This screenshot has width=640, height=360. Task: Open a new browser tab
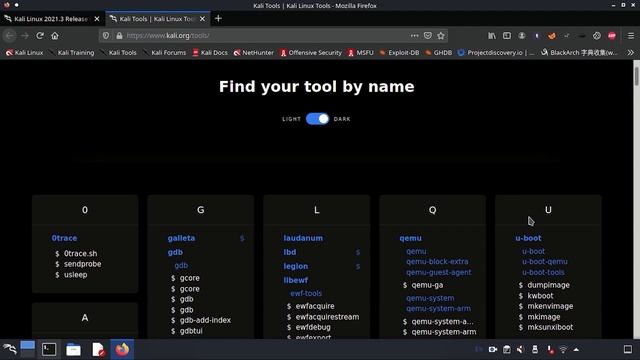(218, 18)
